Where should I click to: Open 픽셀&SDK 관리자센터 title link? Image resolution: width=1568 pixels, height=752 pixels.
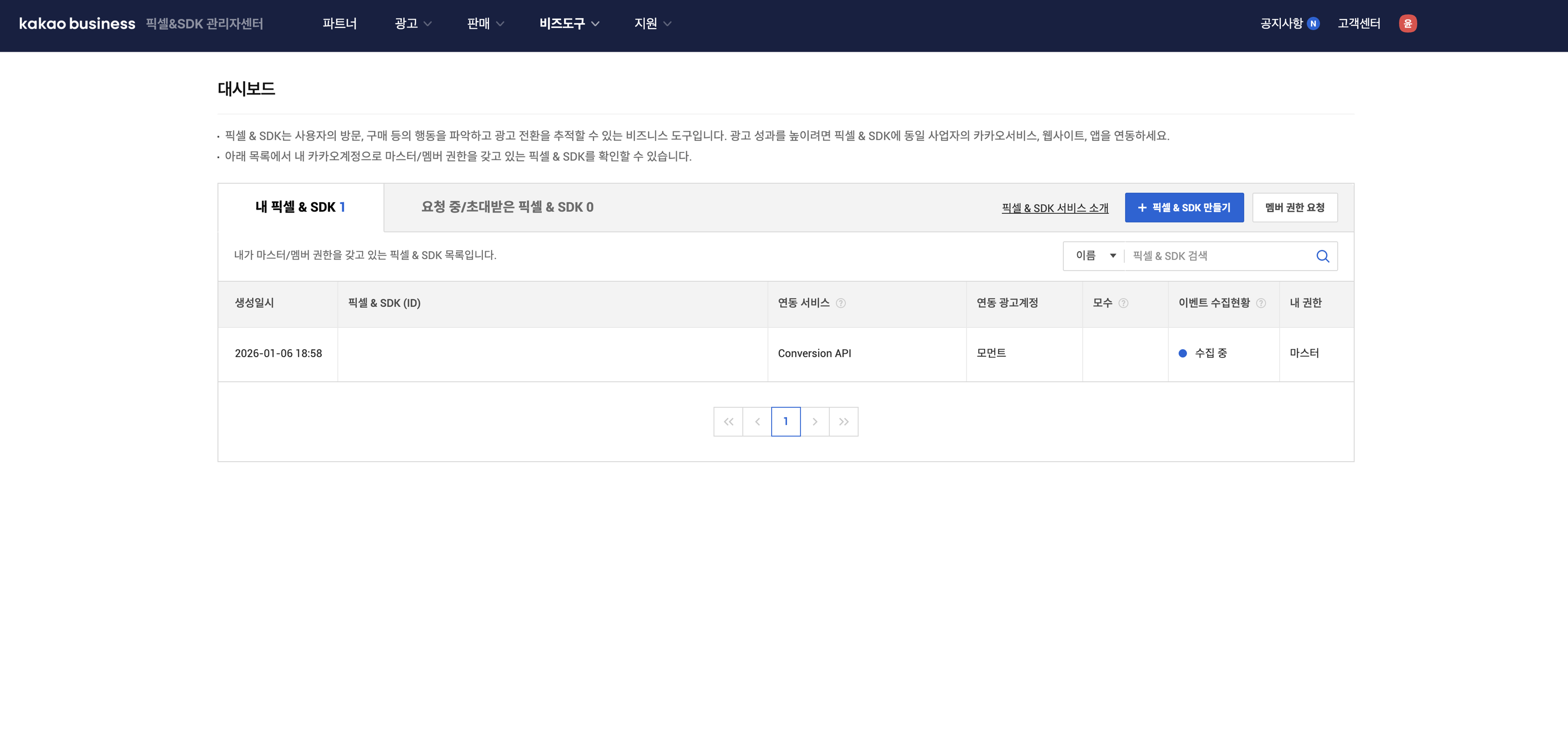coord(204,24)
